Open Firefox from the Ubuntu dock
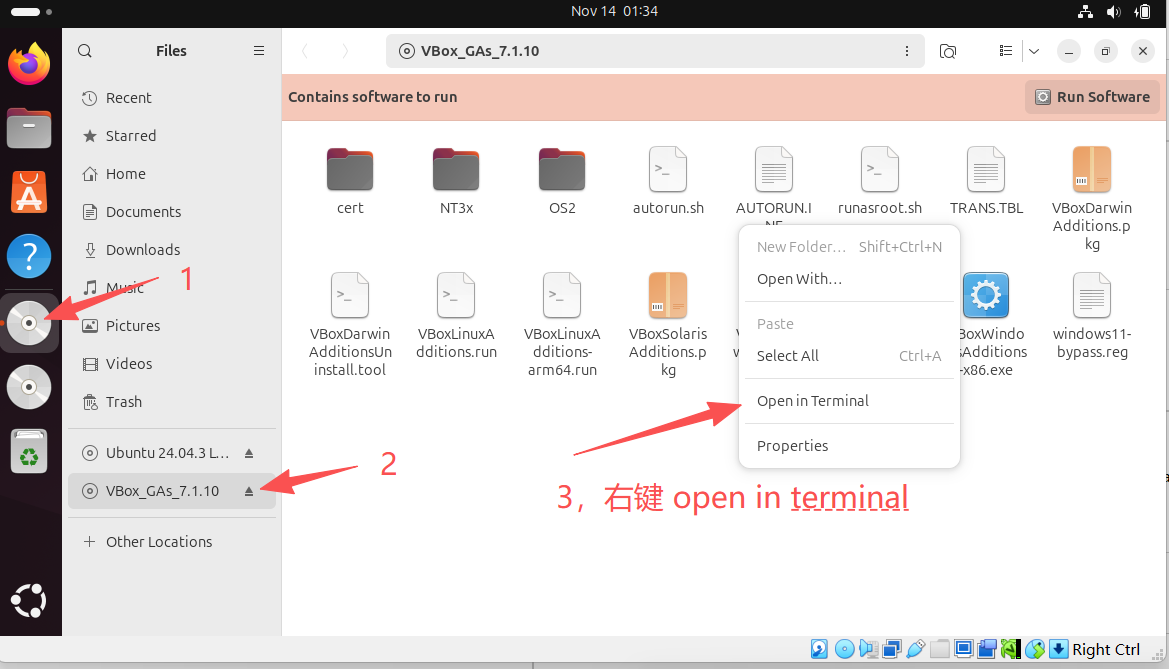1169x669 pixels. 29,63
